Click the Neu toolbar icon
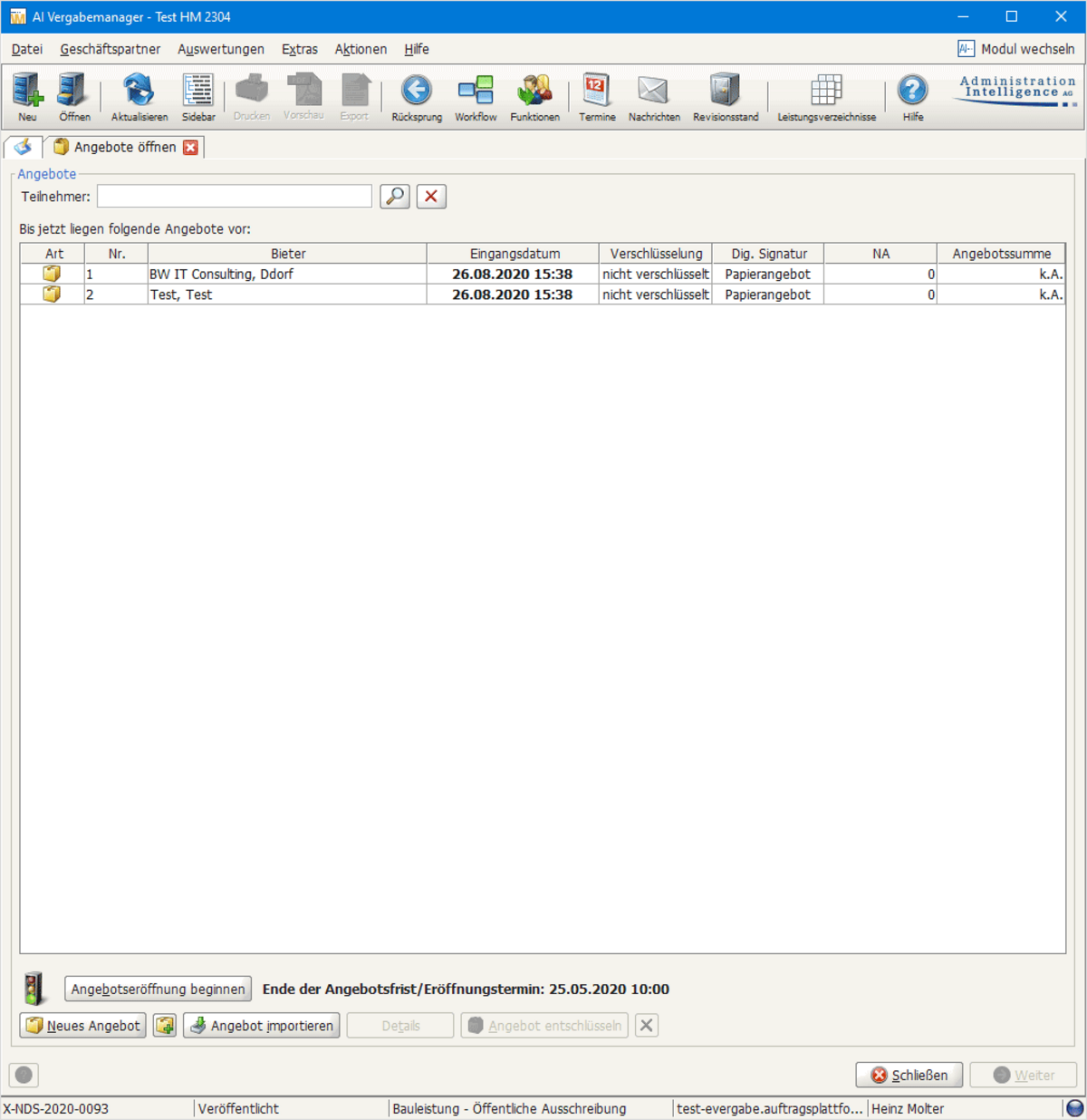The width and height of the screenshot is (1087, 1120). pyautogui.click(x=27, y=96)
